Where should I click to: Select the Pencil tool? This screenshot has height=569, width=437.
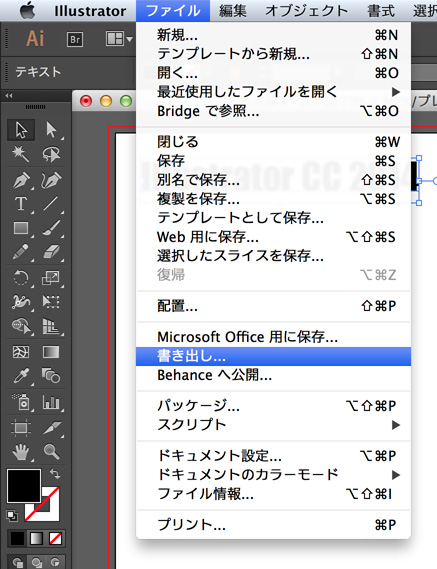21,252
